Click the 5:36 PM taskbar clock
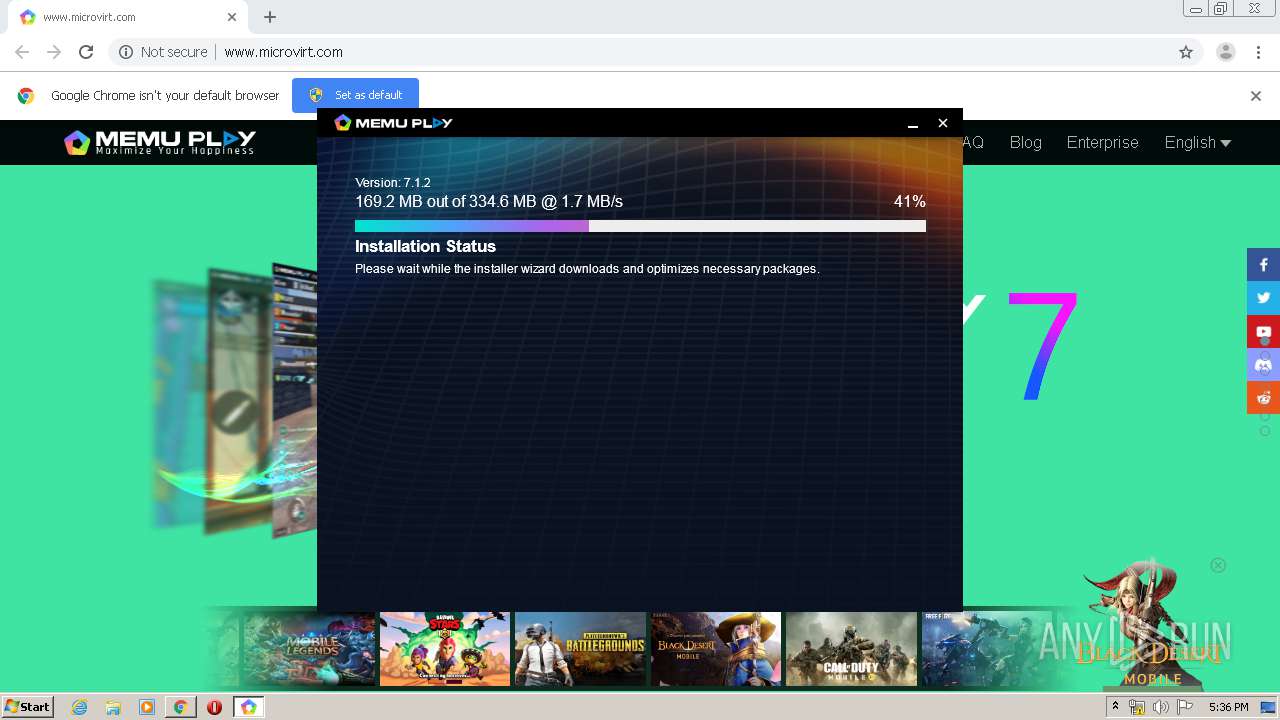This screenshot has height=720, width=1280. (x=1228, y=707)
